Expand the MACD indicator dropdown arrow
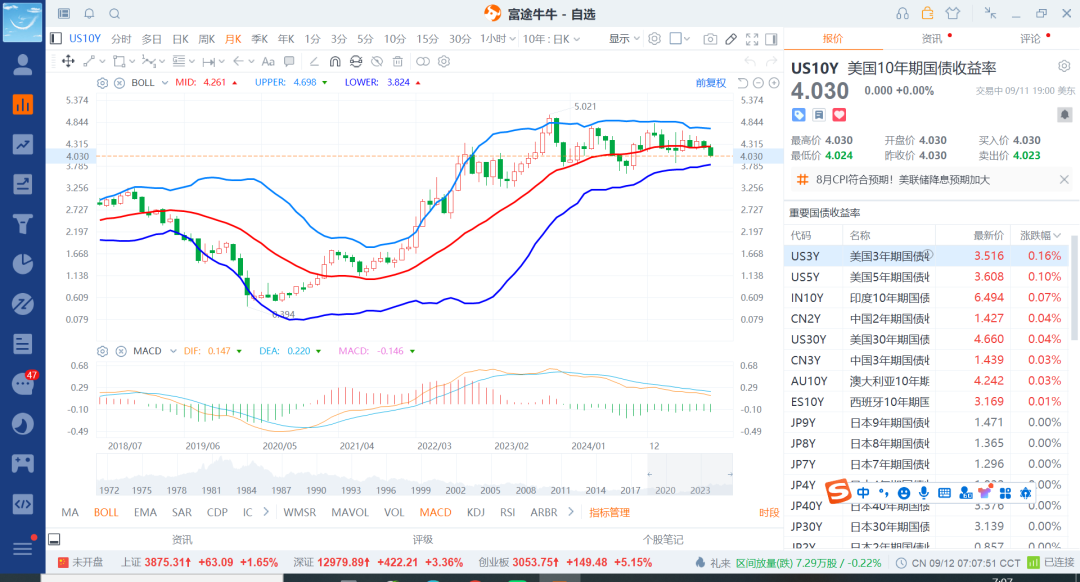Screen dimensions: 1080x582 point(173,351)
